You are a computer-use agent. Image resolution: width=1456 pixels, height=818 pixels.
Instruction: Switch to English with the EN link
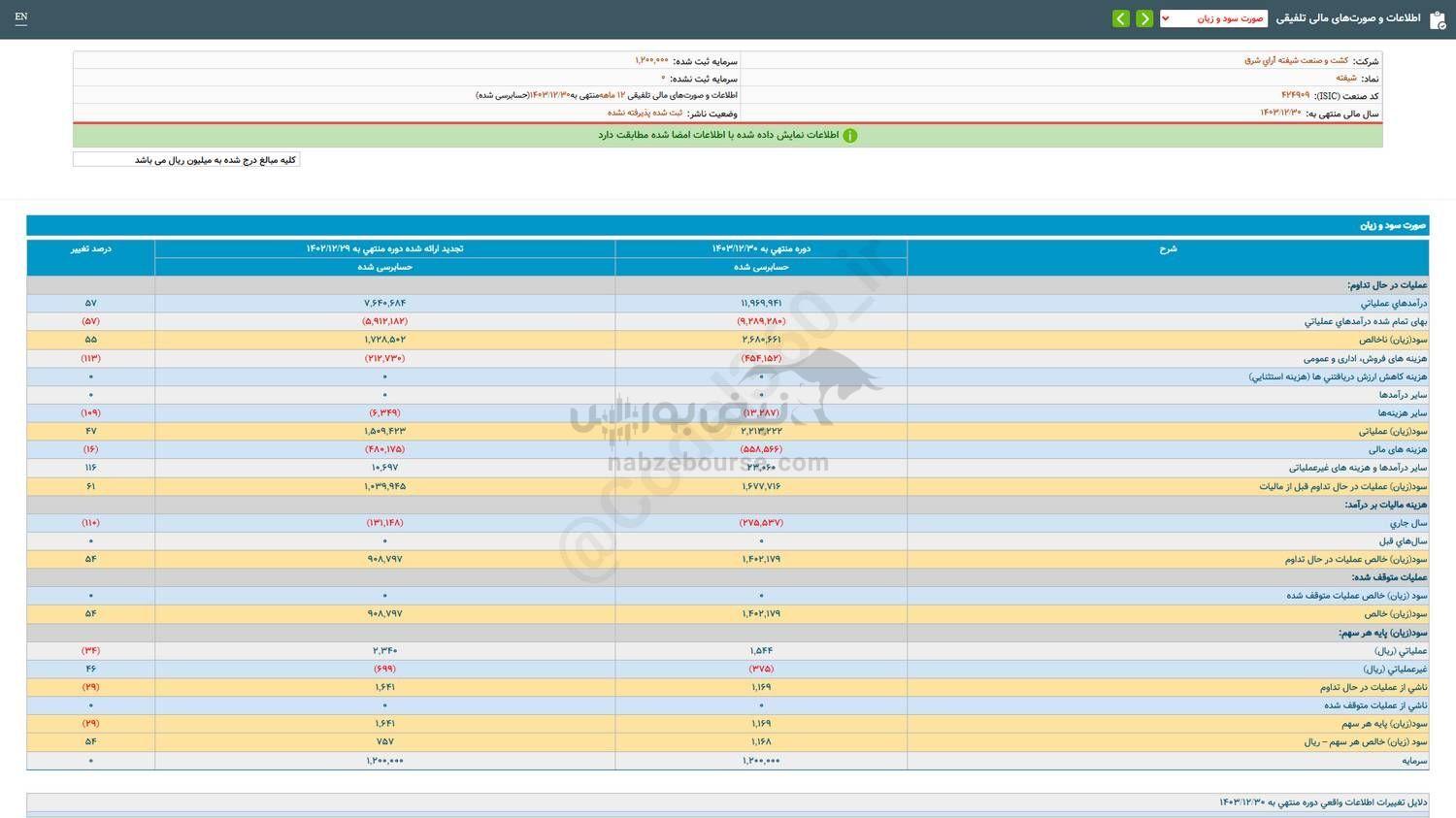(x=21, y=17)
